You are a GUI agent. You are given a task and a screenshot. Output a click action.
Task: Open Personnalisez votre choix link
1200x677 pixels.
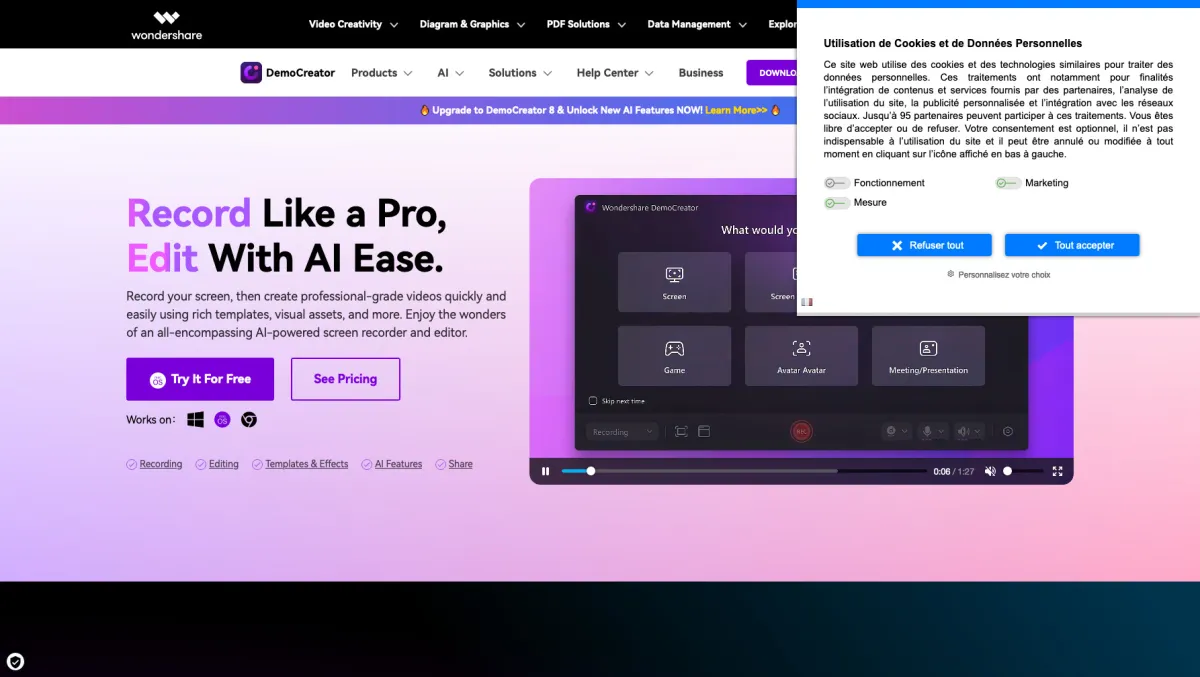[1004, 274]
